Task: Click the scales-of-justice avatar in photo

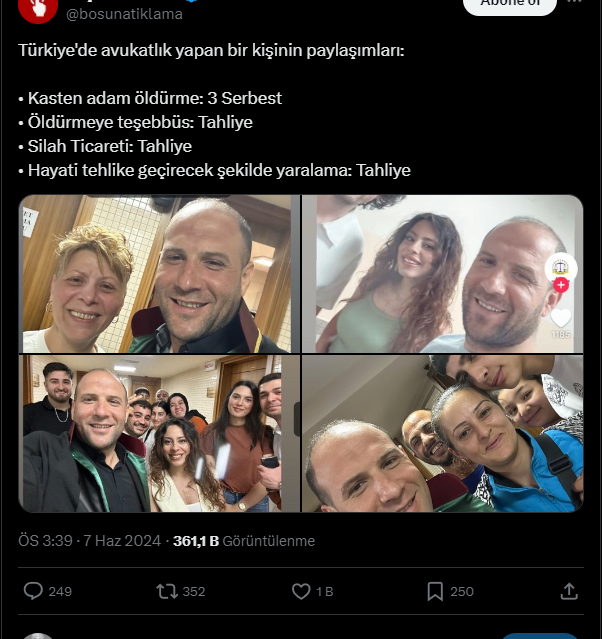Action: (x=561, y=268)
